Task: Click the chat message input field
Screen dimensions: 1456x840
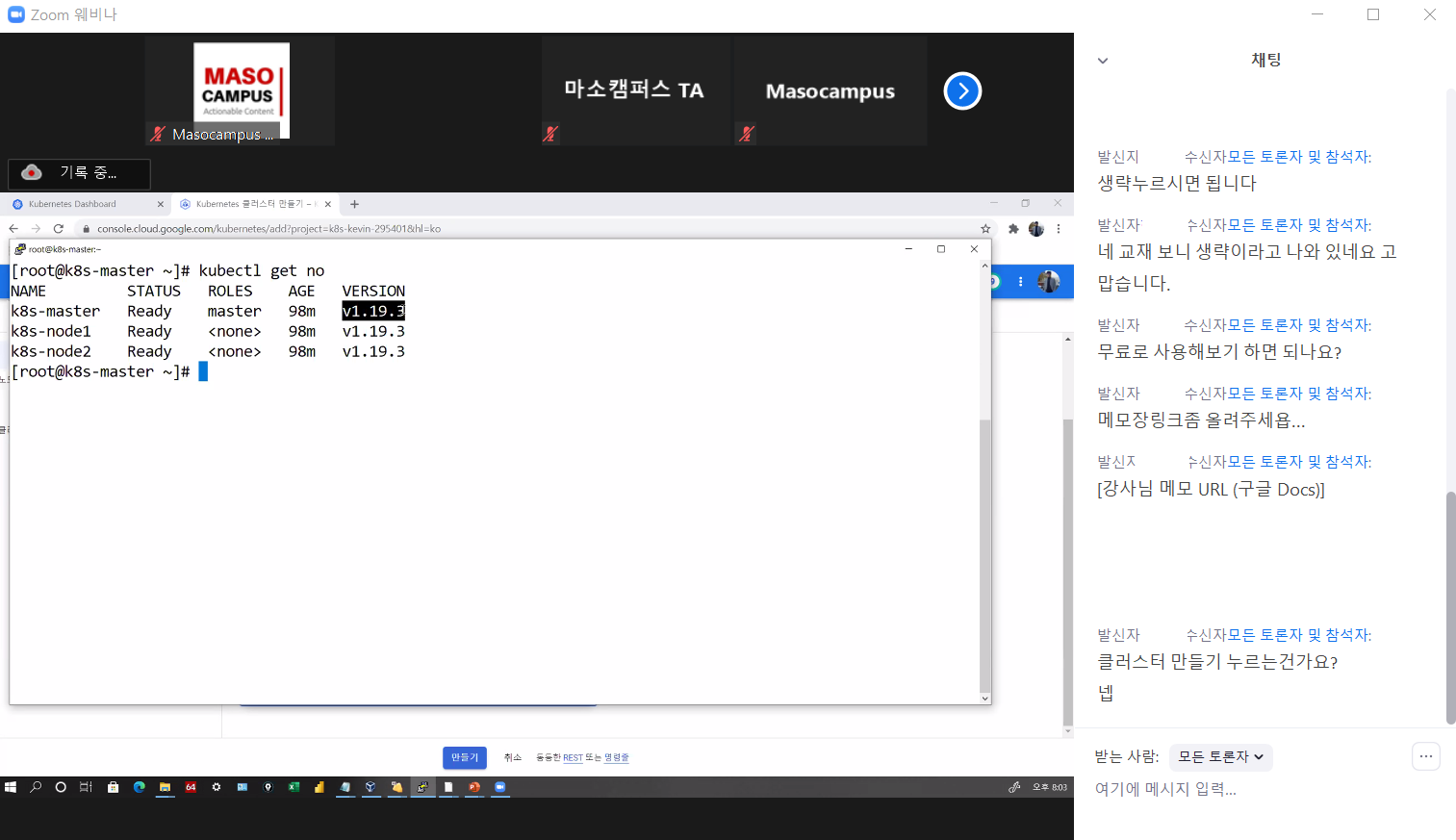Action: [x=1251, y=789]
